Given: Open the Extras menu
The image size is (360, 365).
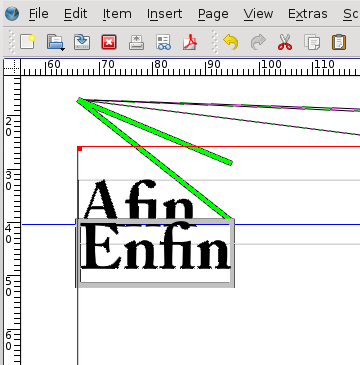Looking at the screenshot, I should click(x=308, y=14).
